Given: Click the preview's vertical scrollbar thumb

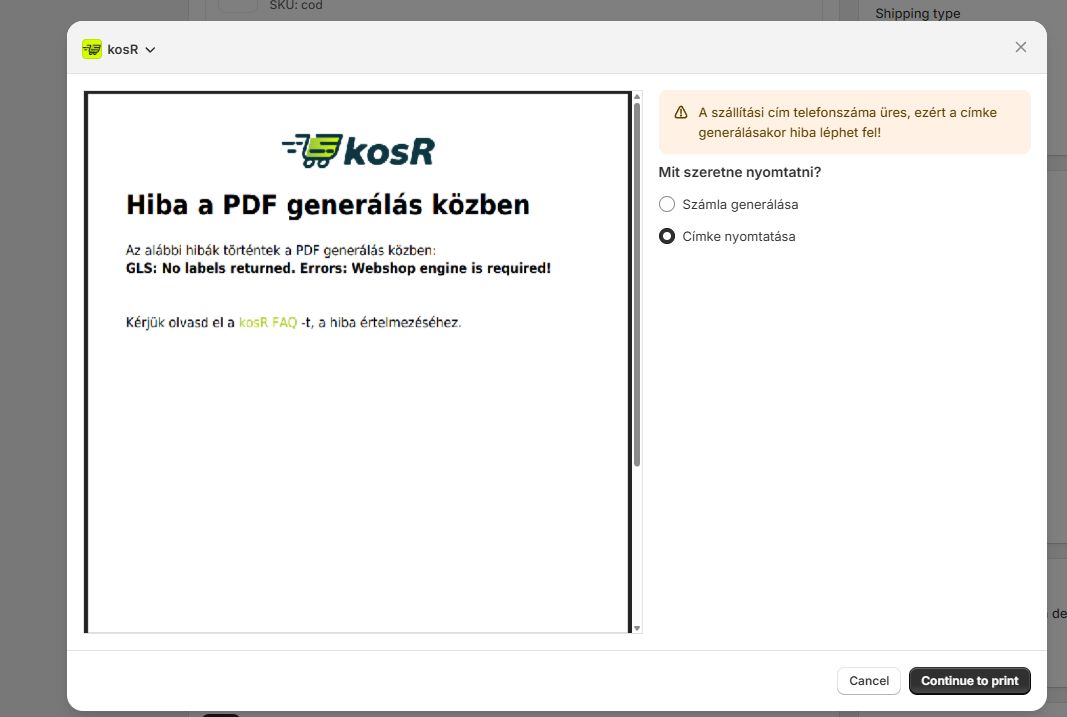Looking at the screenshot, I should pyautogui.click(x=637, y=285).
